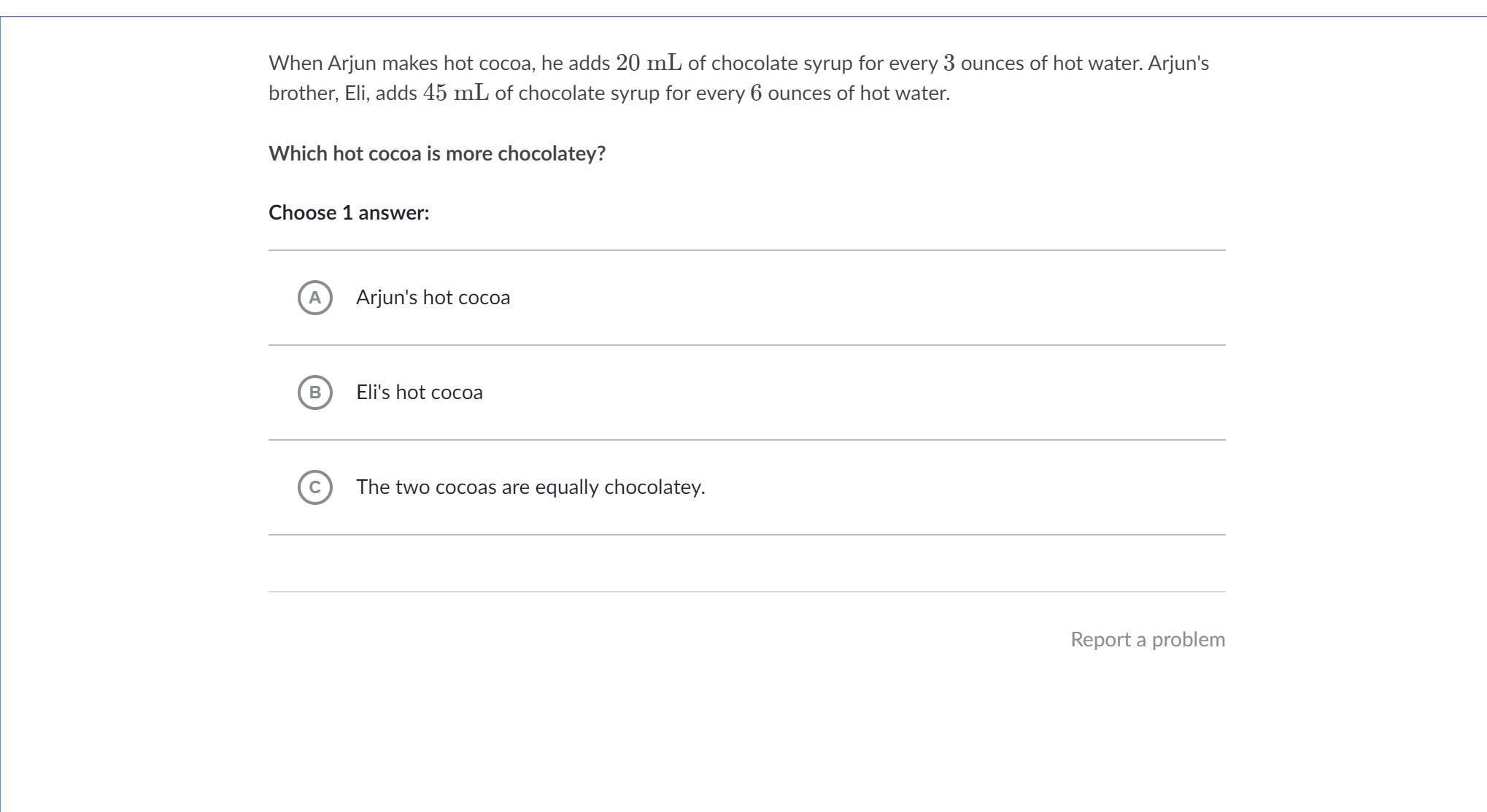Select the circle labeled B
This screenshot has width=1487, height=812.
tap(315, 393)
